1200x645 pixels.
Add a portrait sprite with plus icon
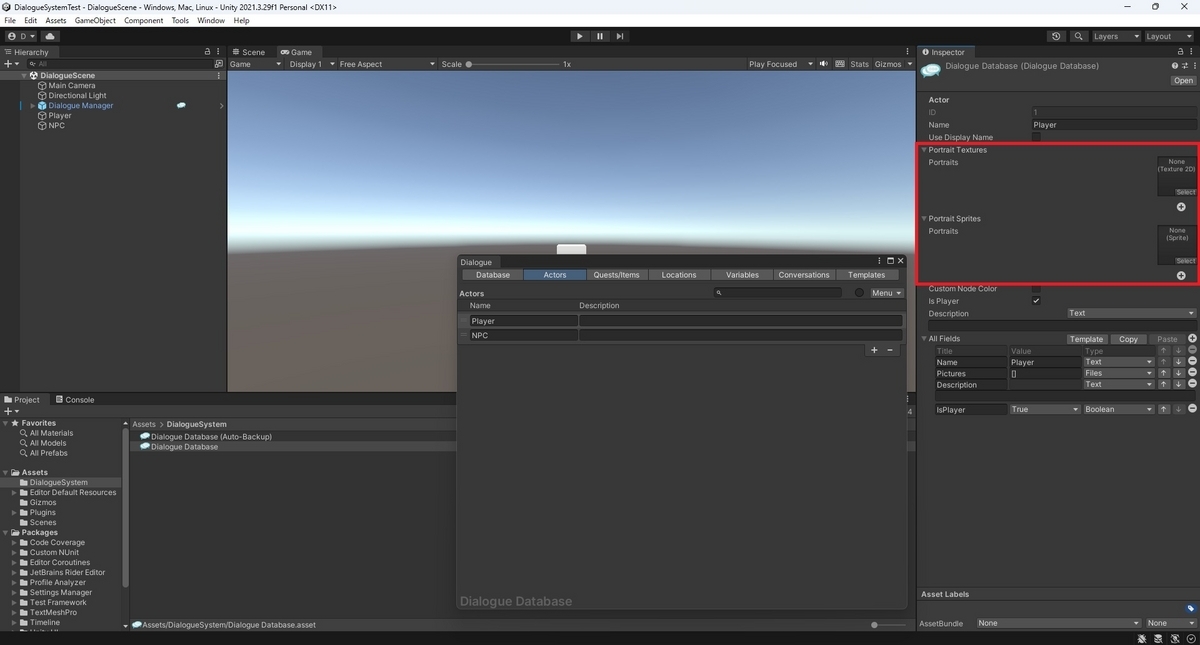(x=1181, y=276)
